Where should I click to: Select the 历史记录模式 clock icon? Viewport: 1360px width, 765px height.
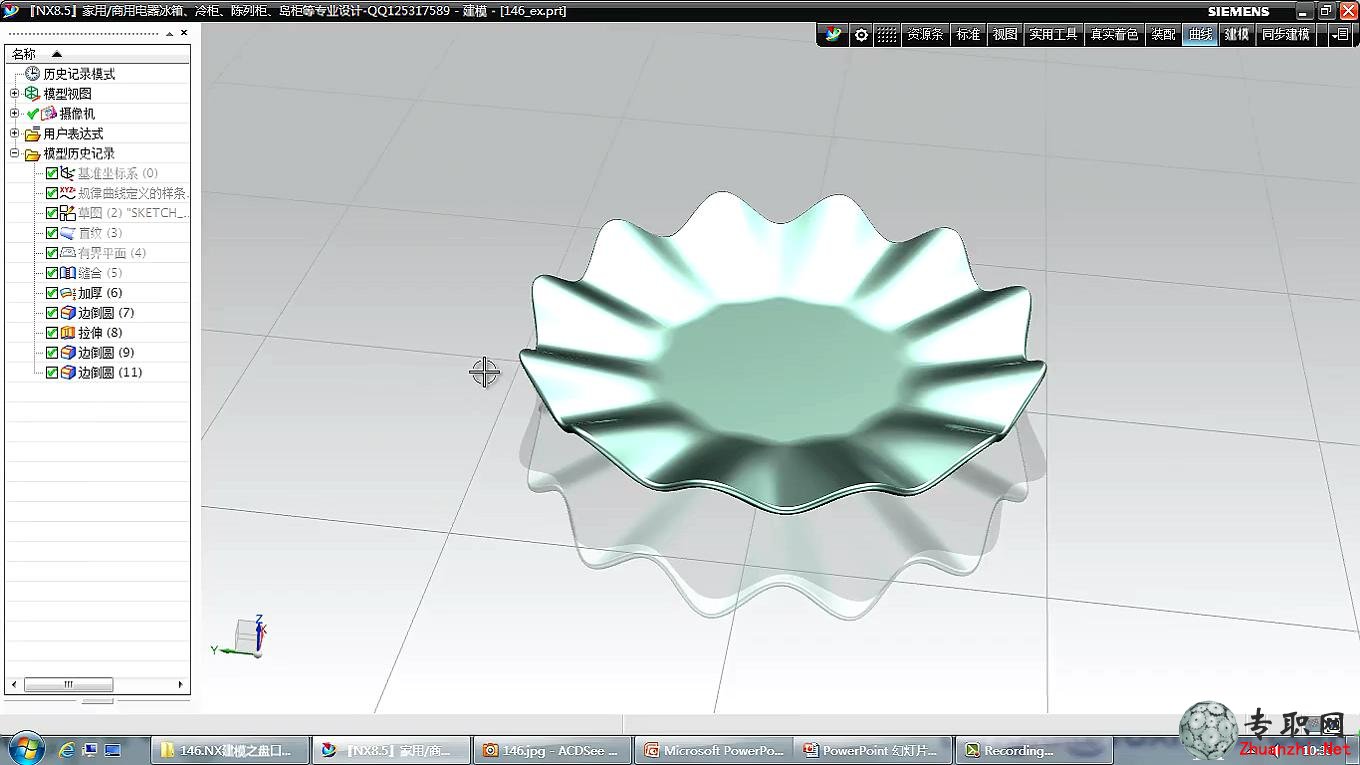pyautogui.click(x=32, y=74)
